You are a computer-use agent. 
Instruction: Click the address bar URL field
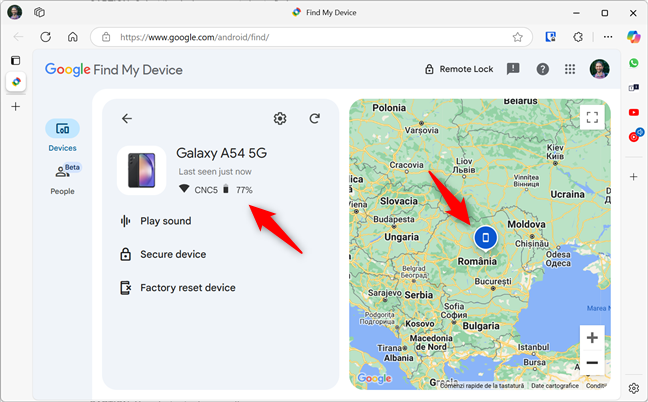[x=312, y=37]
